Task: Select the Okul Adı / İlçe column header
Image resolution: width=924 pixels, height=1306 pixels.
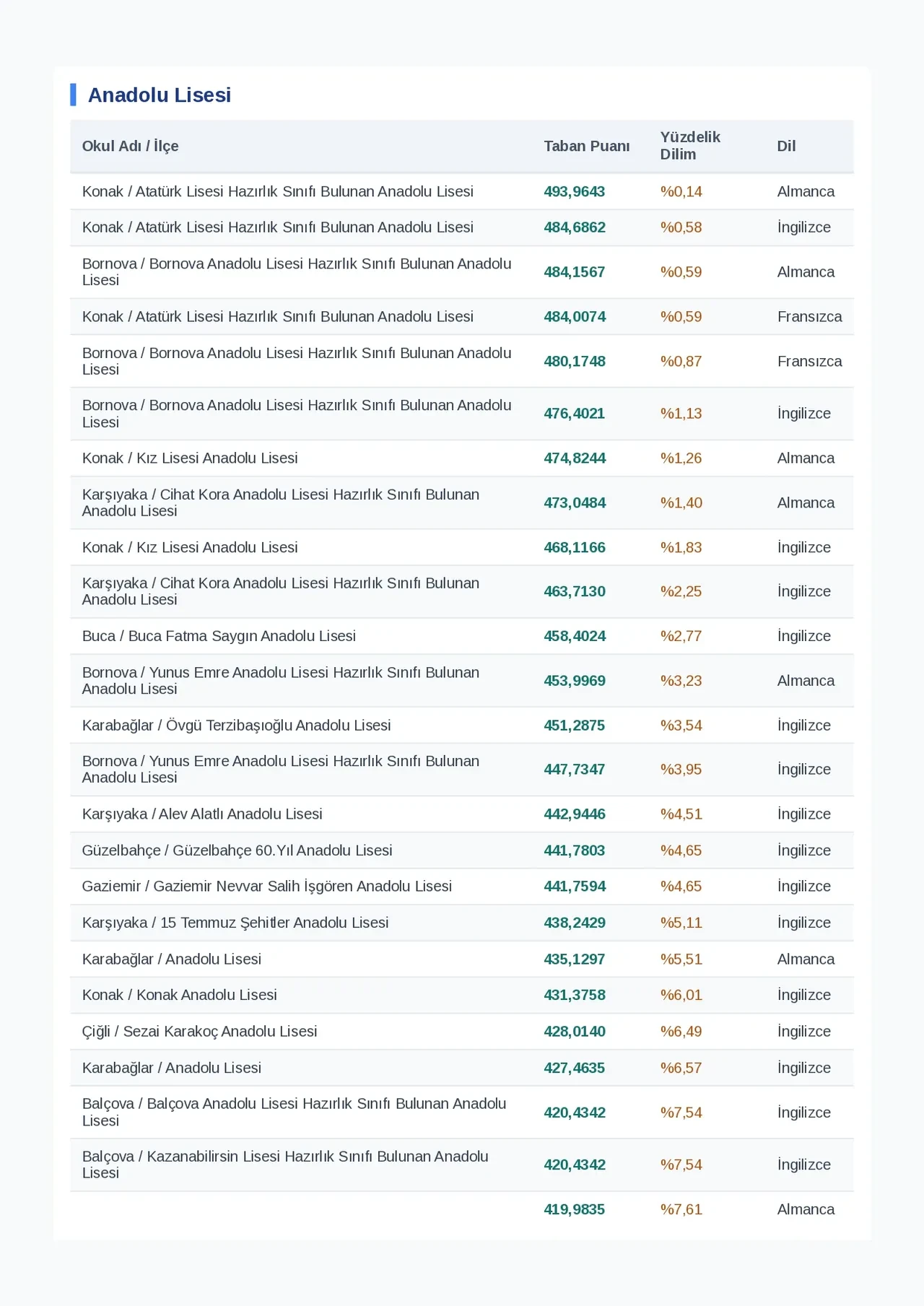Action: (130, 146)
